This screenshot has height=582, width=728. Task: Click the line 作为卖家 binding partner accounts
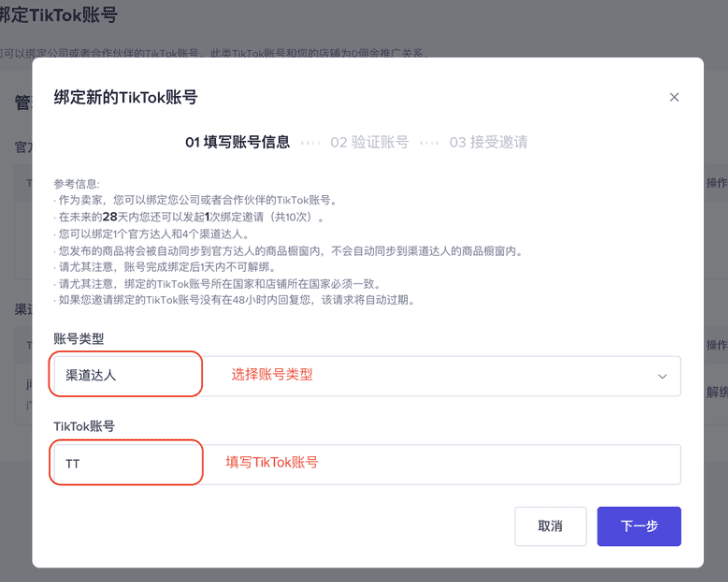pyautogui.click(x=195, y=200)
